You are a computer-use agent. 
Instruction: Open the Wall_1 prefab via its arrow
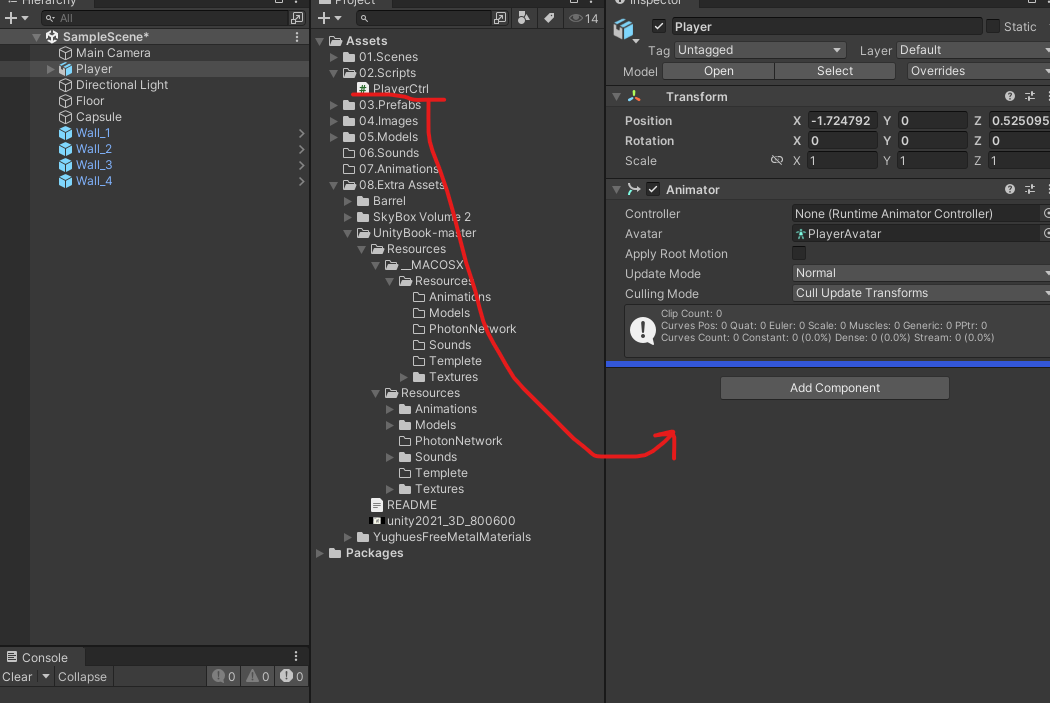(301, 133)
